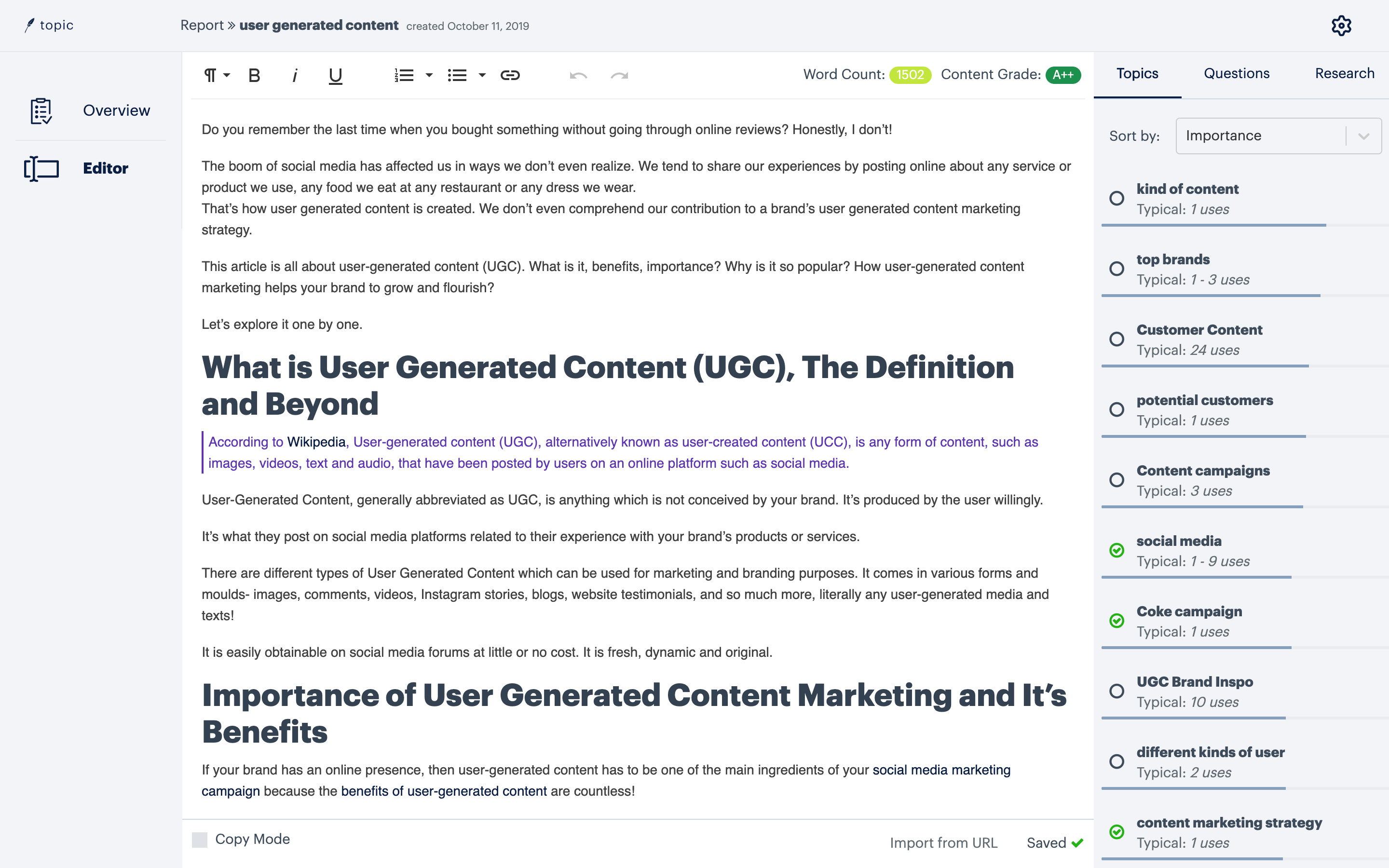Expand bulleted list options arrow
Image resolution: width=1389 pixels, height=868 pixels.
(x=482, y=75)
